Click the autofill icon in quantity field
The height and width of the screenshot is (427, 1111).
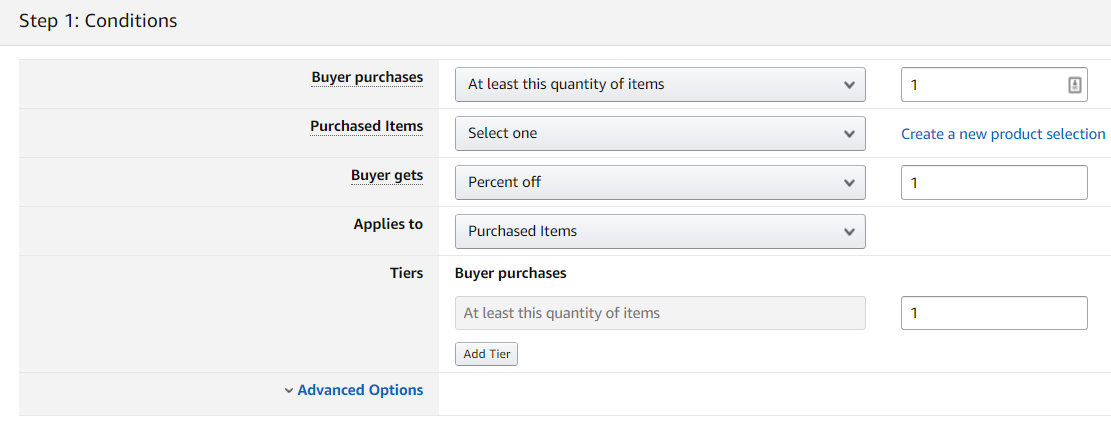tap(1074, 85)
